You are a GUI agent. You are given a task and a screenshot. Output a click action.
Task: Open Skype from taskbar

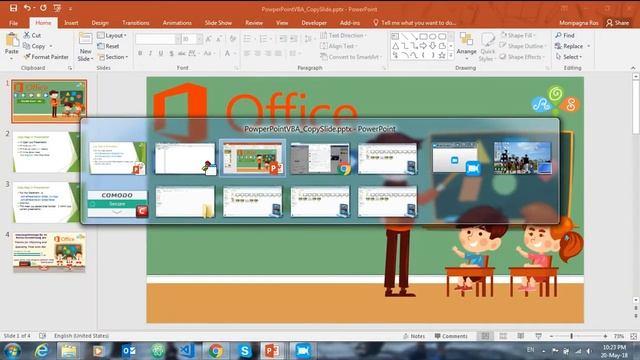tap(244, 351)
